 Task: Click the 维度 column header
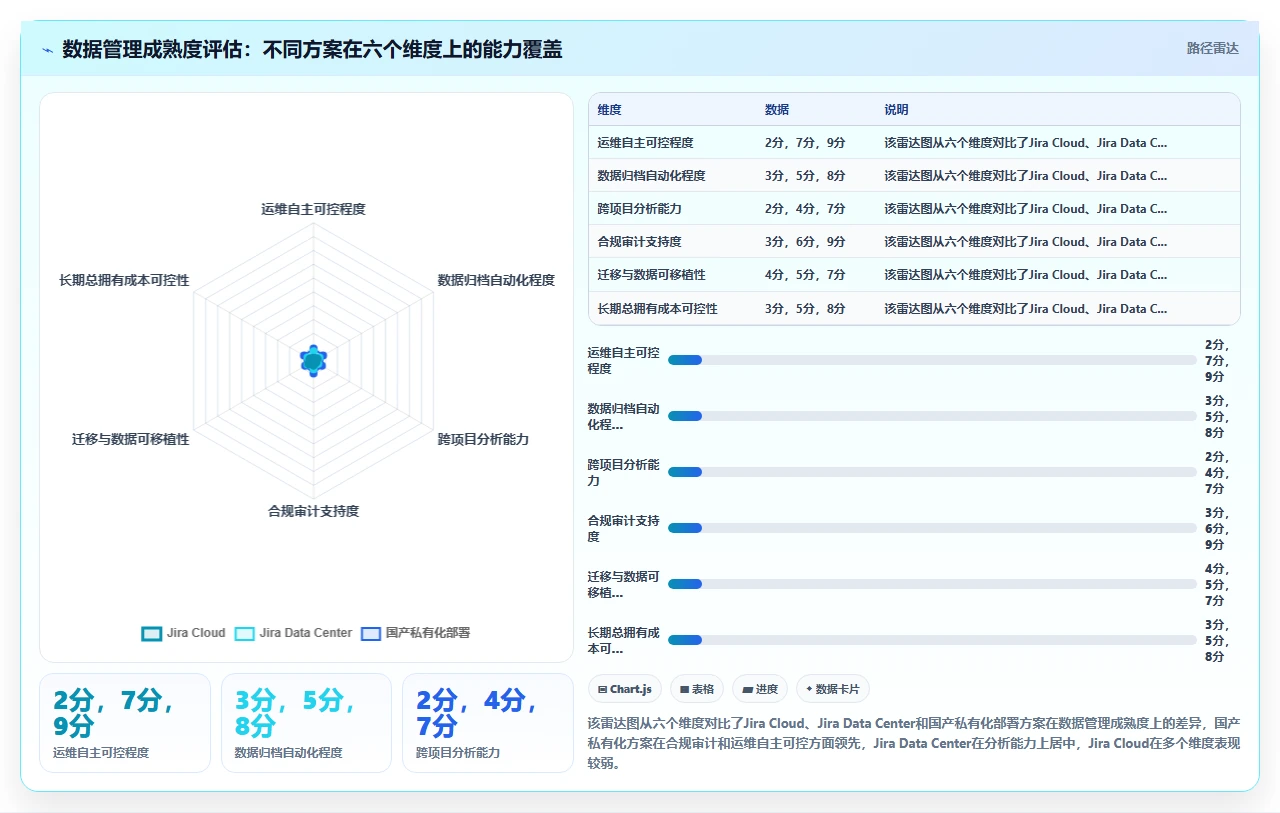pos(610,110)
